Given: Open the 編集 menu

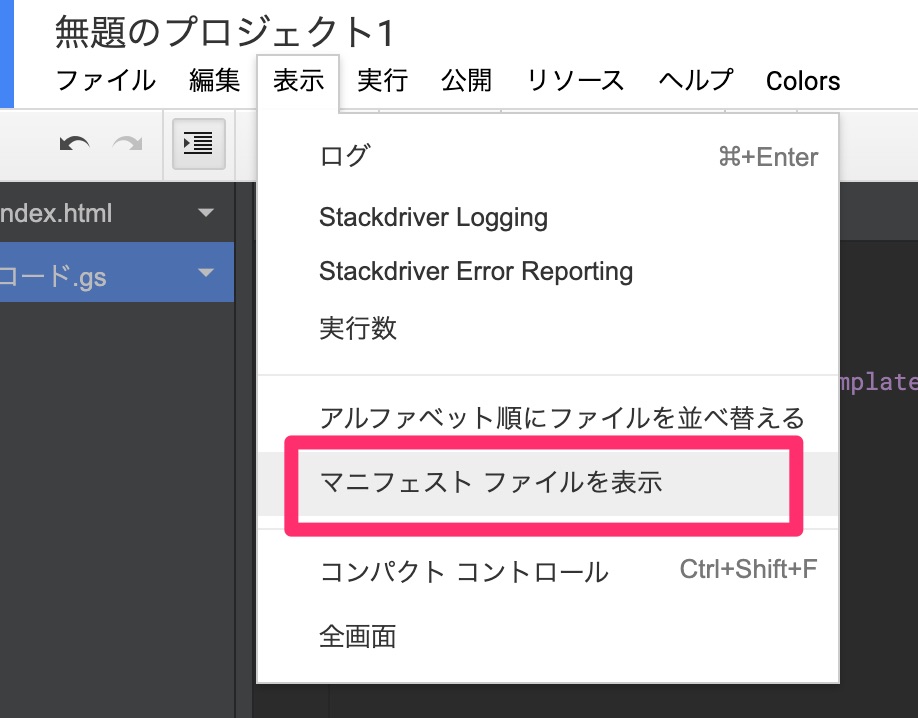Looking at the screenshot, I should [x=215, y=81].
